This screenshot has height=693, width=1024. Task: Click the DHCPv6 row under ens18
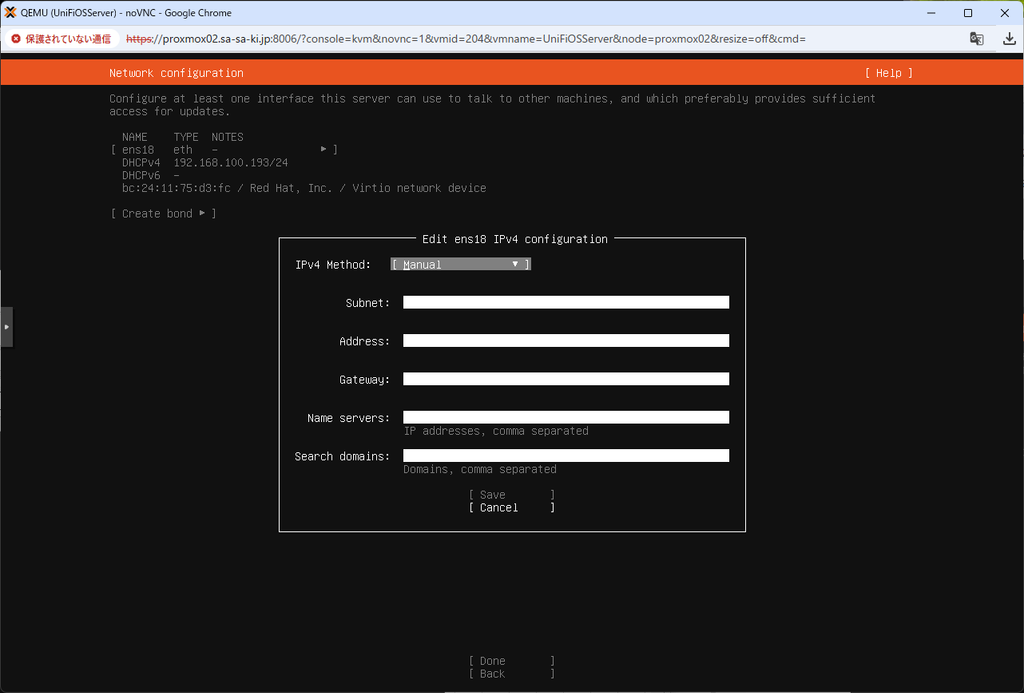click(x=151, y=175)
